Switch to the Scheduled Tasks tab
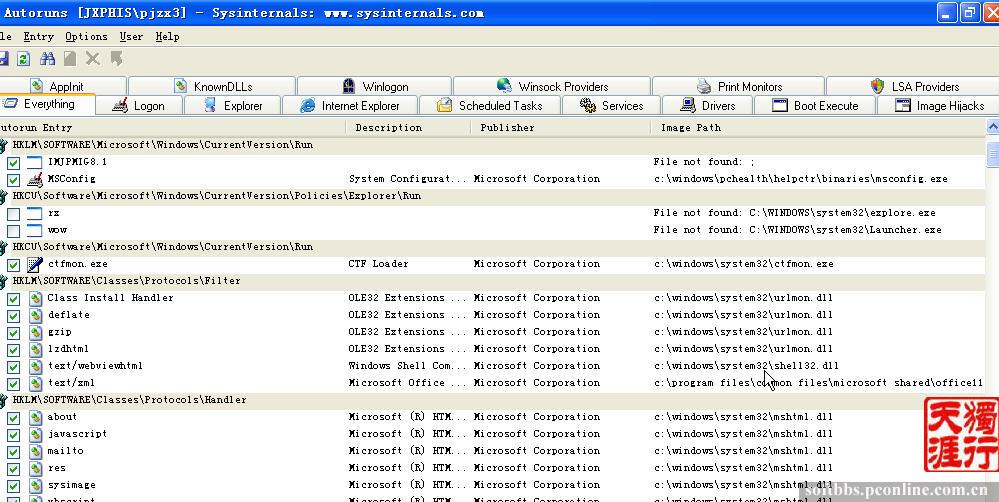Screen dimensions: 999x502 coord(490,105)
